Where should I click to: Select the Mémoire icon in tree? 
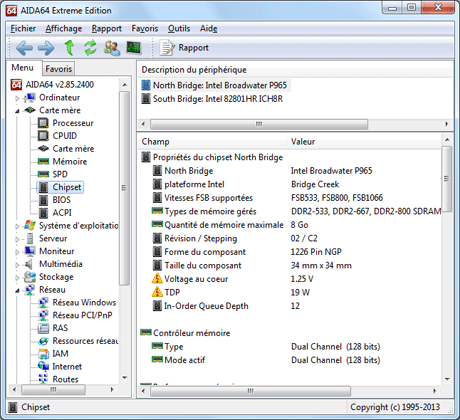coord(43,162)
